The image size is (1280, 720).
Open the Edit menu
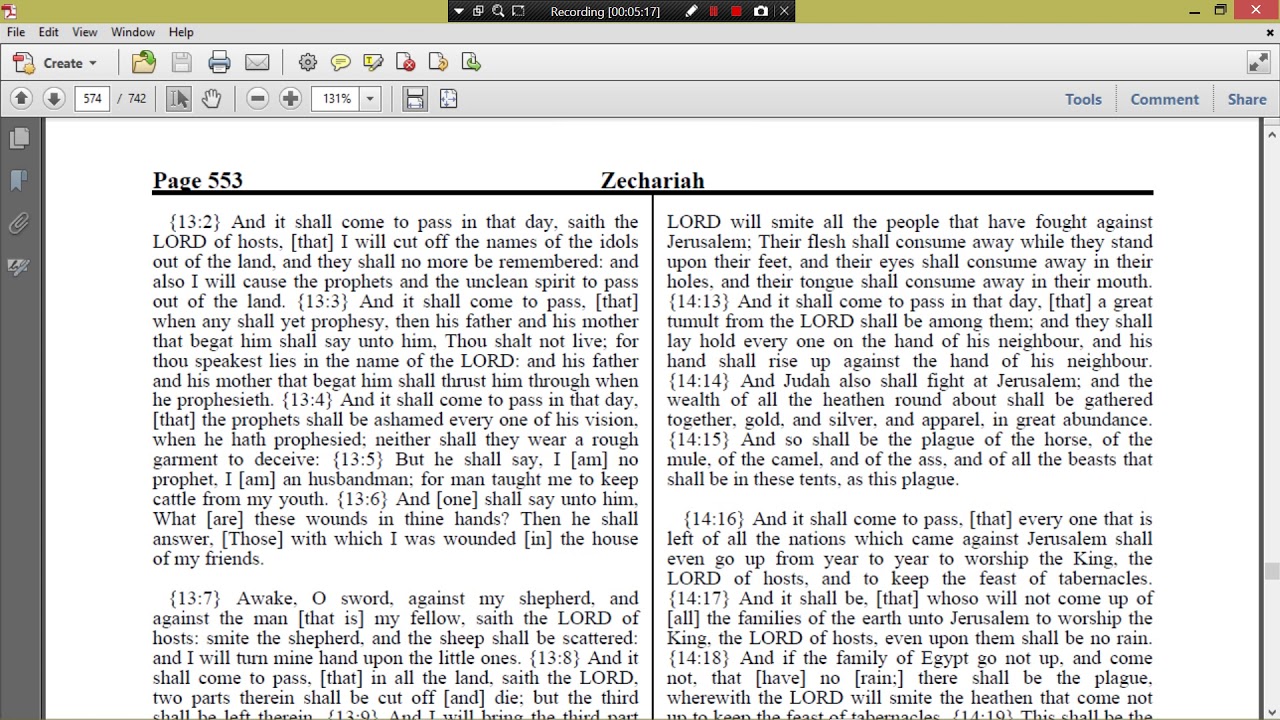coord(48,32)
